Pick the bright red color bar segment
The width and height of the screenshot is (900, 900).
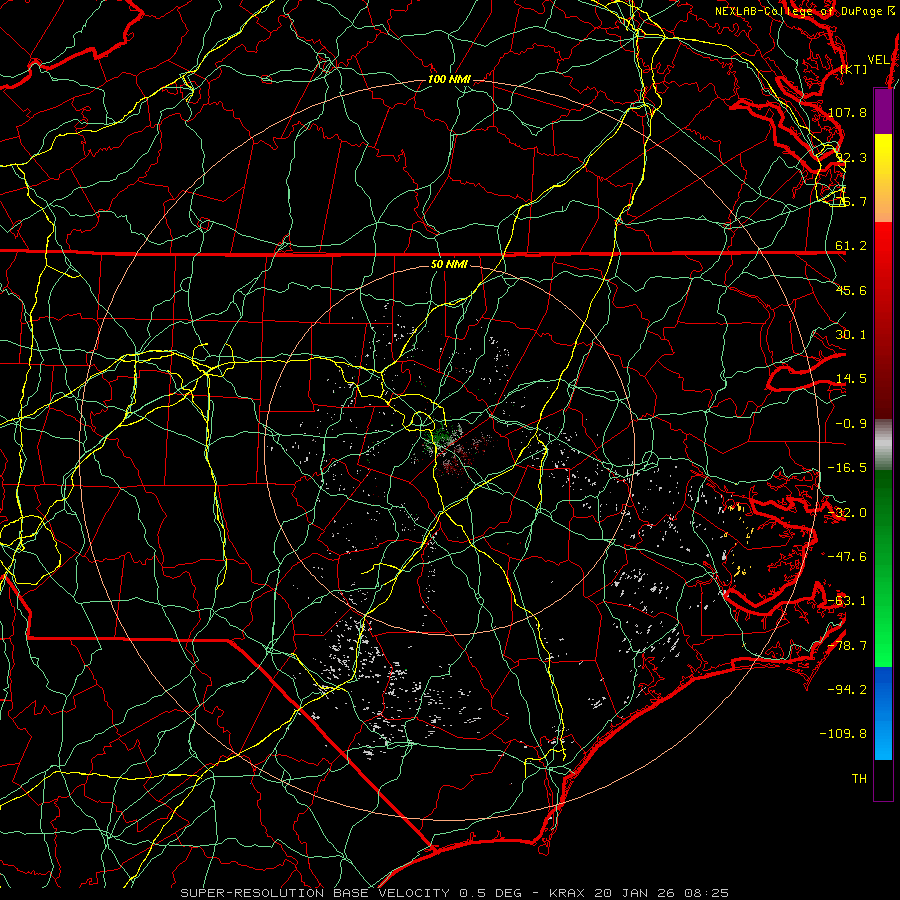tap(883, 253)
